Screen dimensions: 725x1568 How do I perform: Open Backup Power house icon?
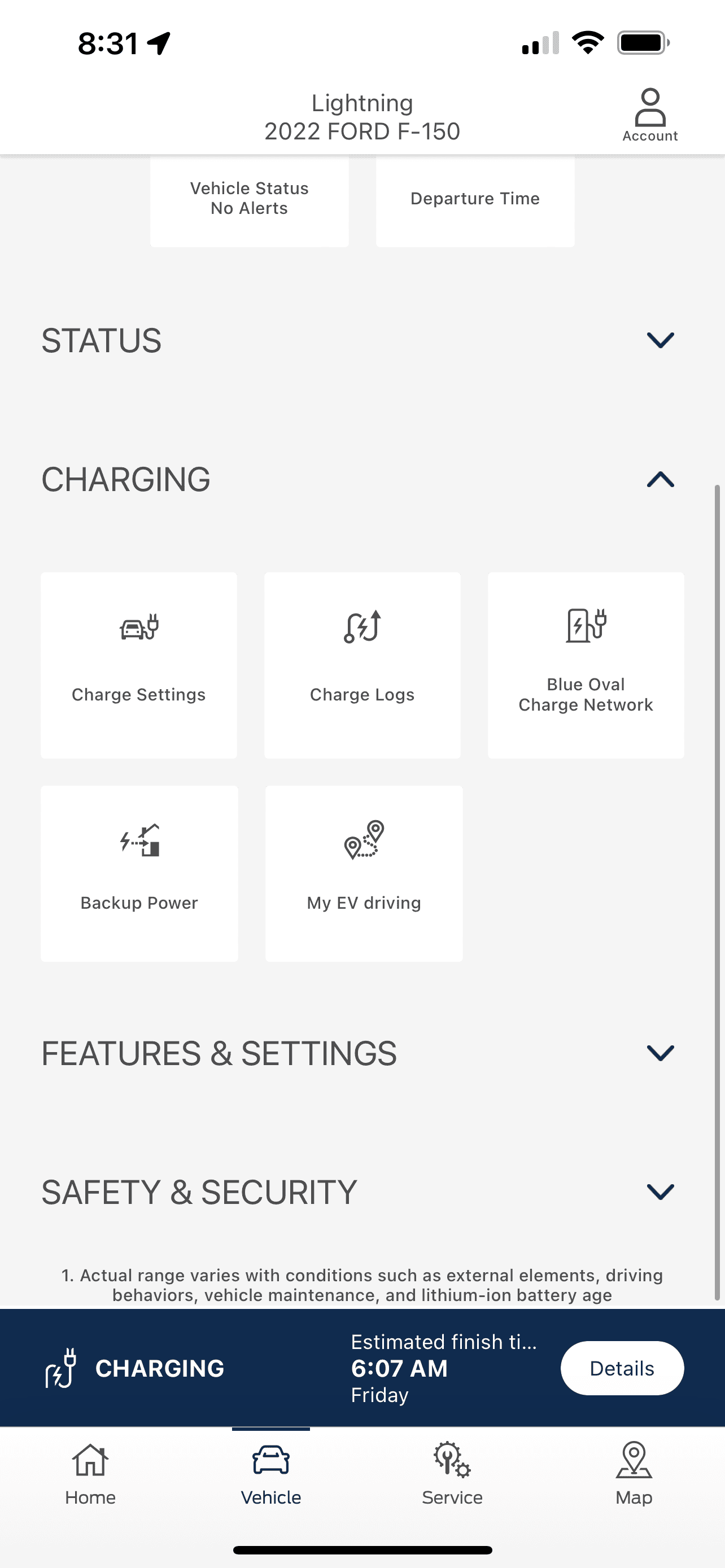(x=140, y=840)
